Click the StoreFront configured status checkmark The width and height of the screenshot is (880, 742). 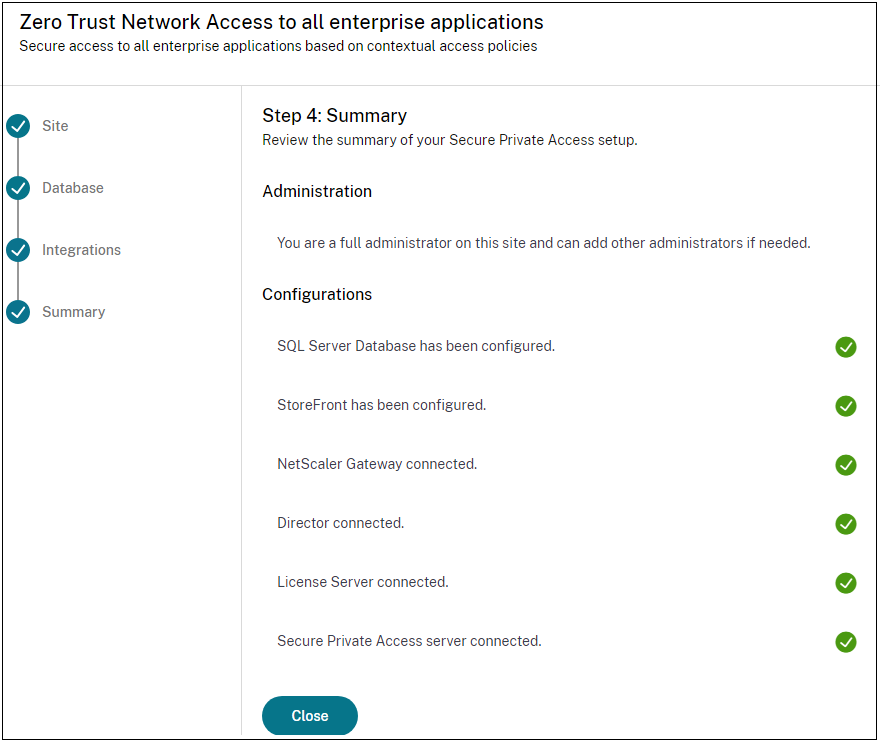click(x=846, y=406)
